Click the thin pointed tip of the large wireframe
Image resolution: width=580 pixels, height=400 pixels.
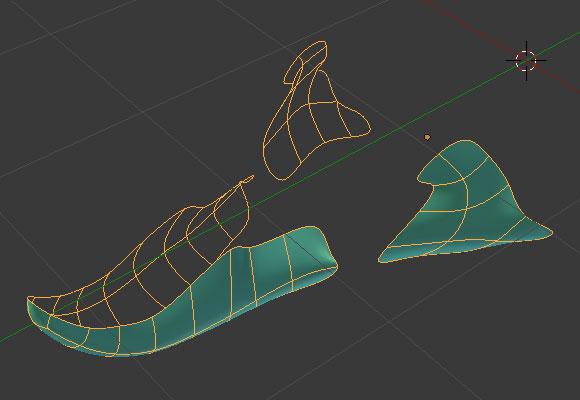click(249, 179)
